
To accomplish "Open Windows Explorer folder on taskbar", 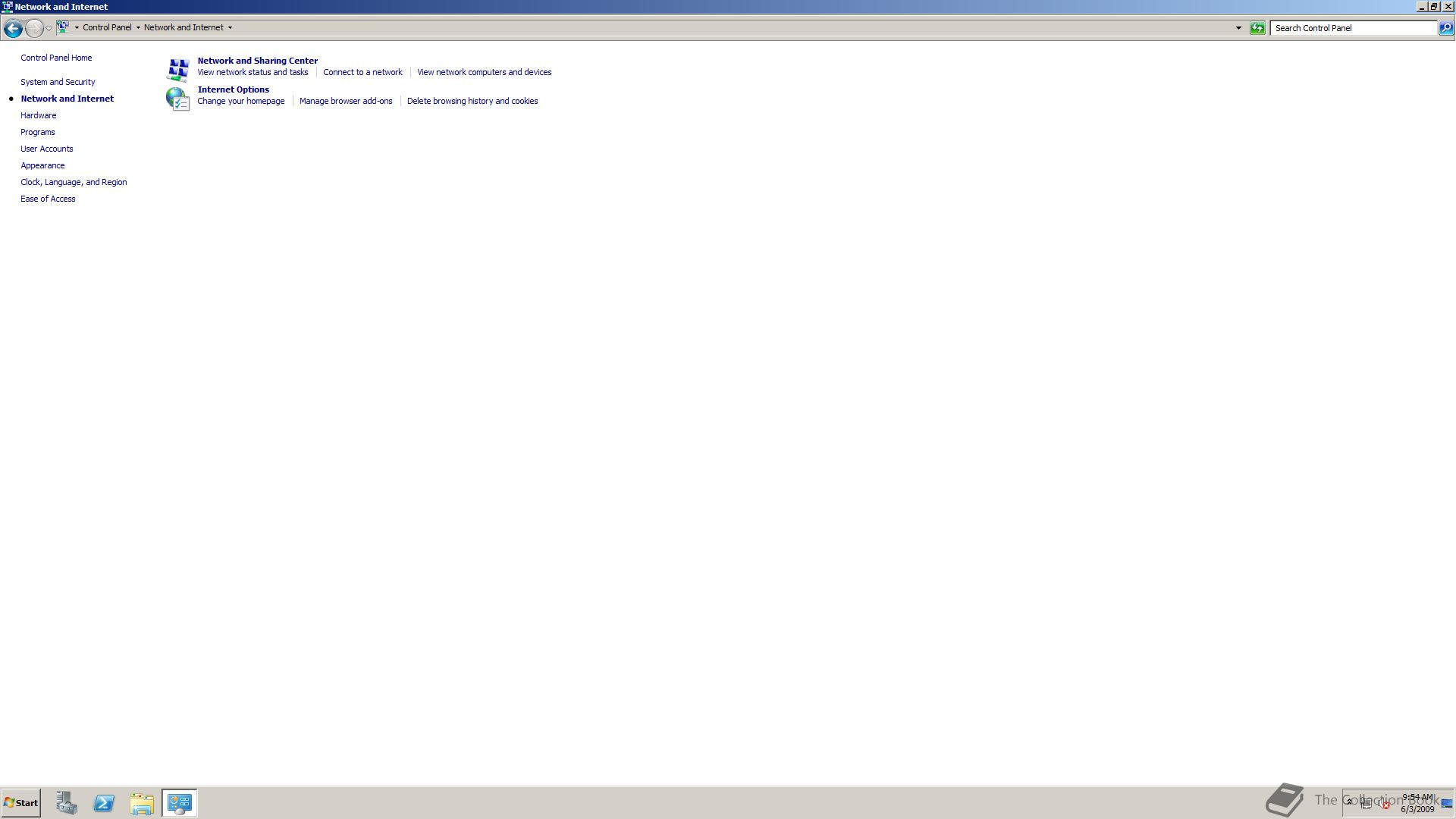I will click(x=142, y=803).
